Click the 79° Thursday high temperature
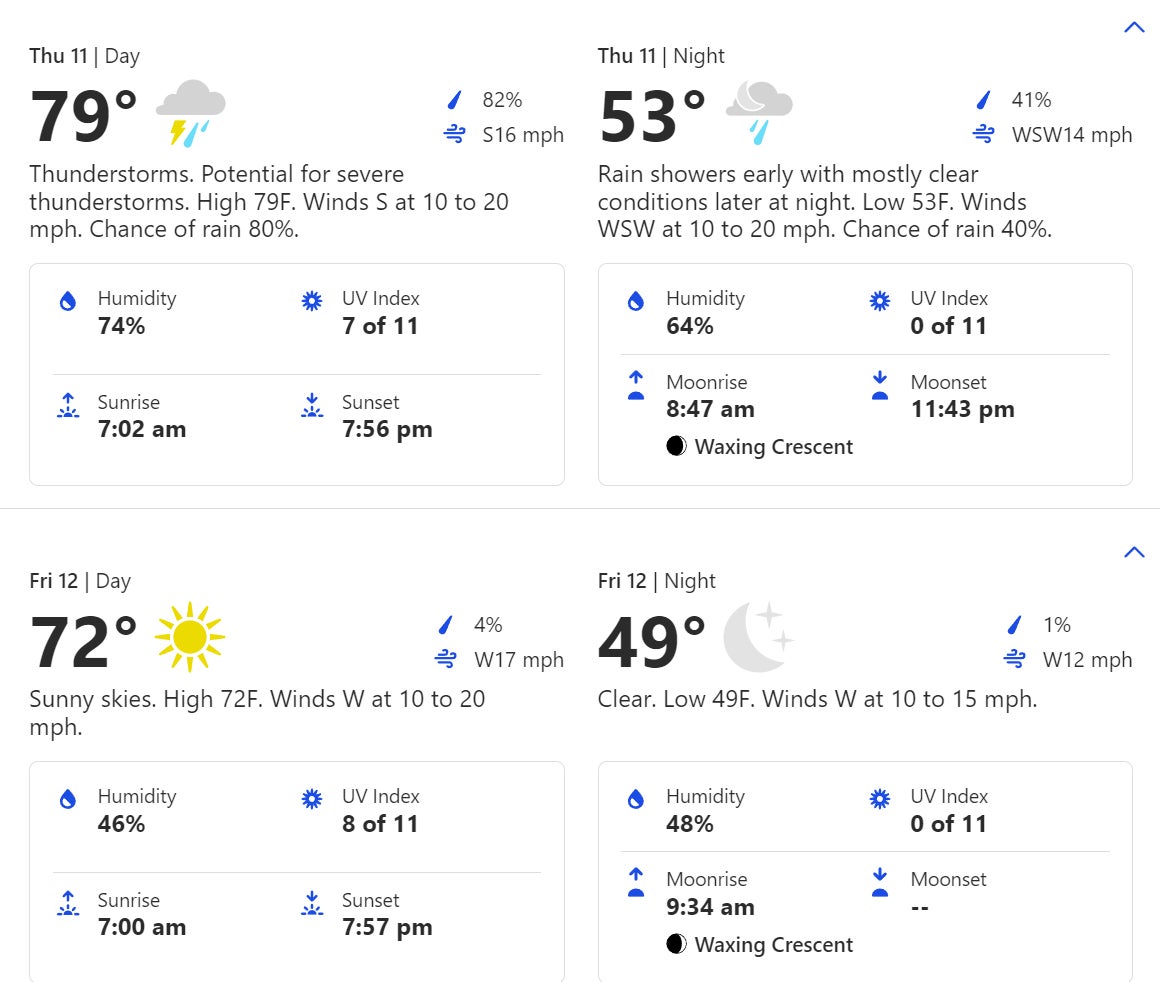The width and height of the screenshot is (1160, 982). (x=84, y=117)
